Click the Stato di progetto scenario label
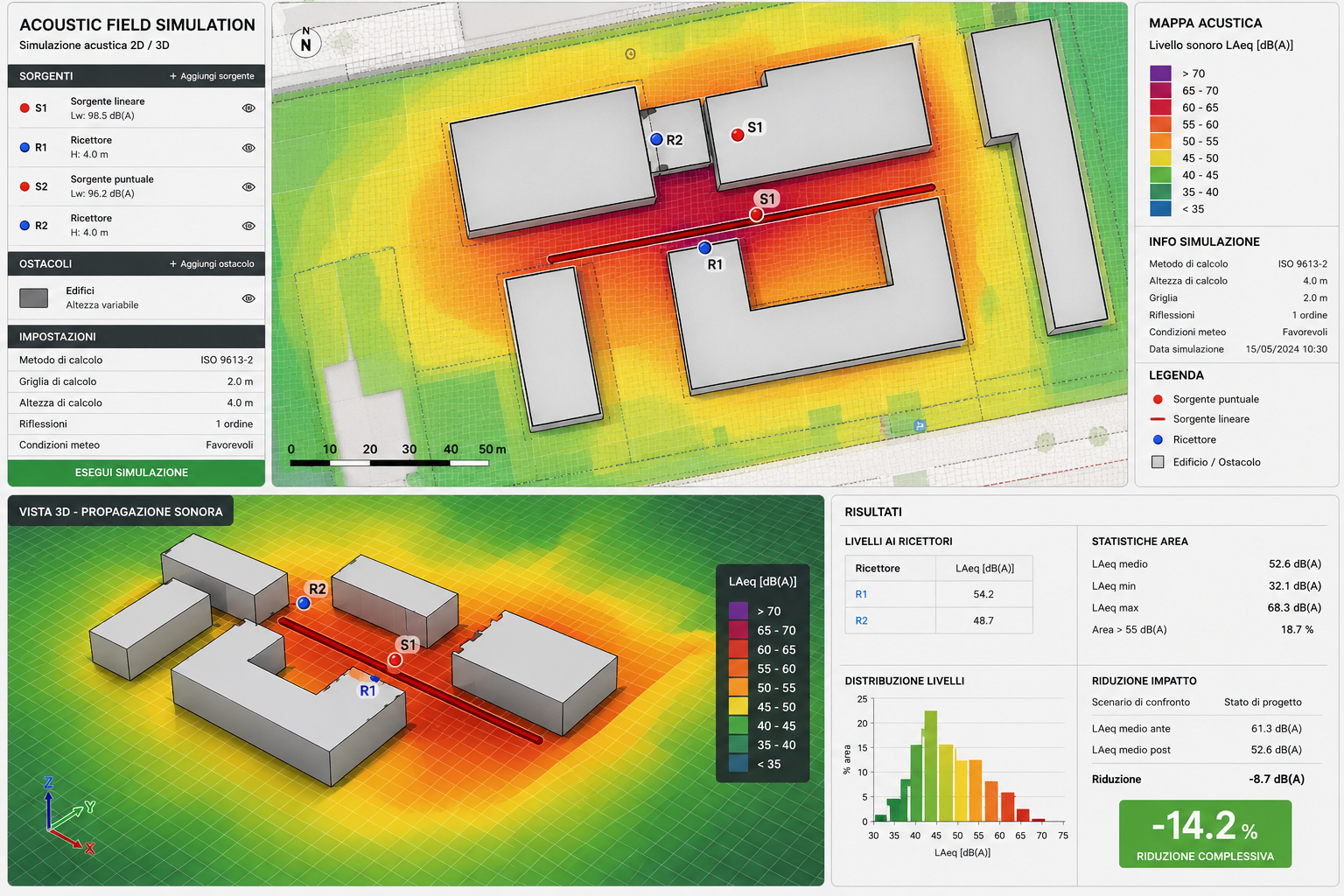 1263,702
